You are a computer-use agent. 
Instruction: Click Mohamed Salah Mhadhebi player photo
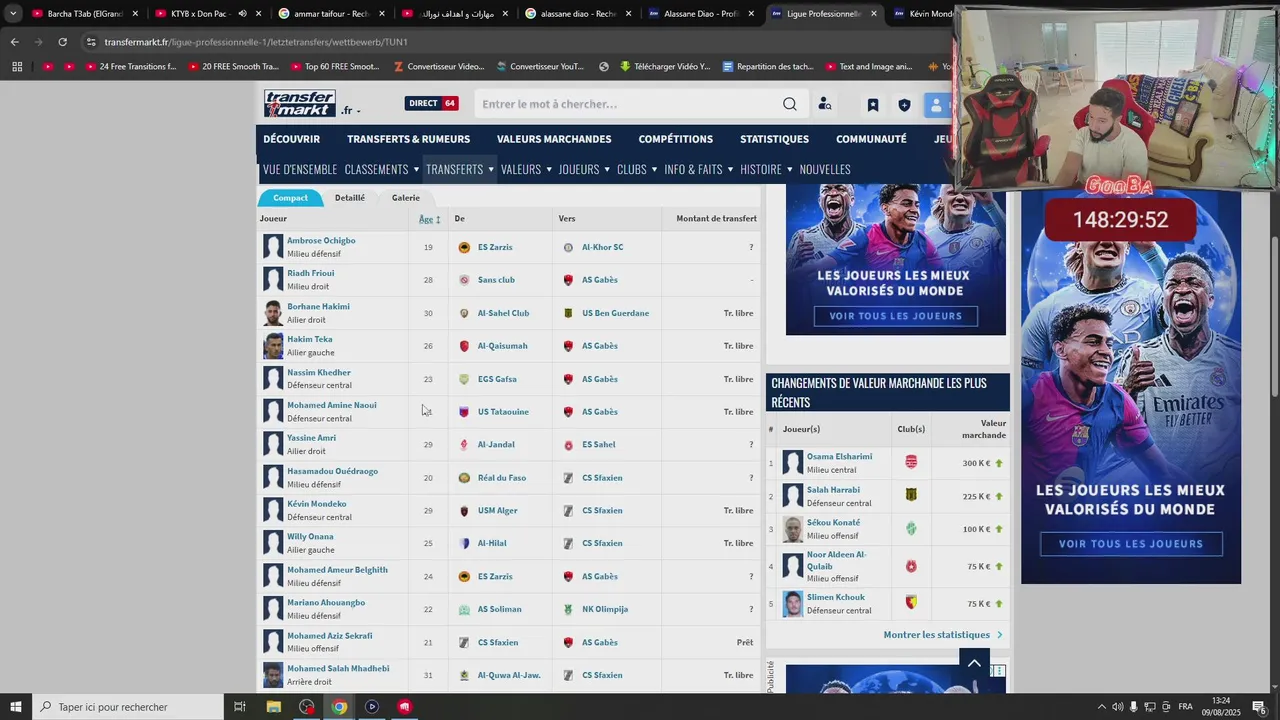click(x=273, y=675)
